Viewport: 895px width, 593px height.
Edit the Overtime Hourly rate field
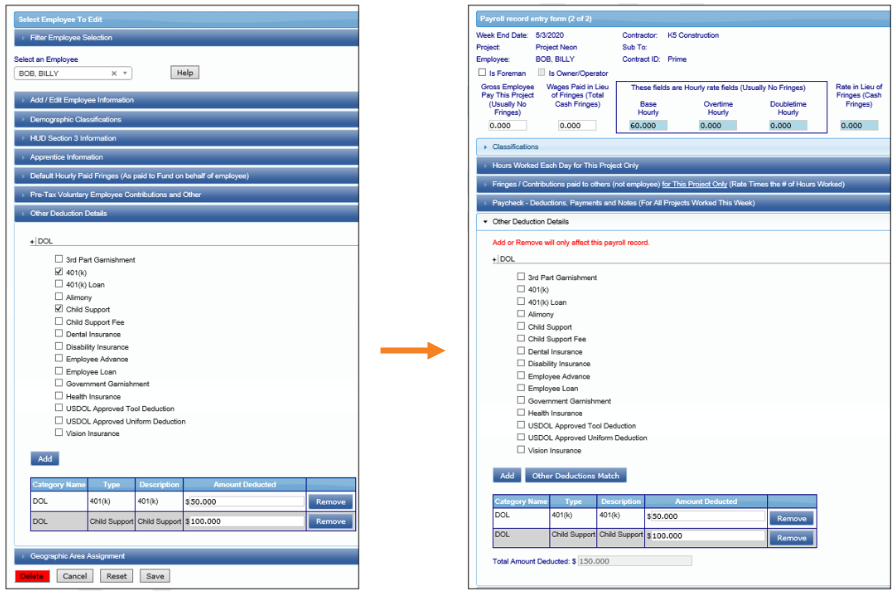(718, 126)
